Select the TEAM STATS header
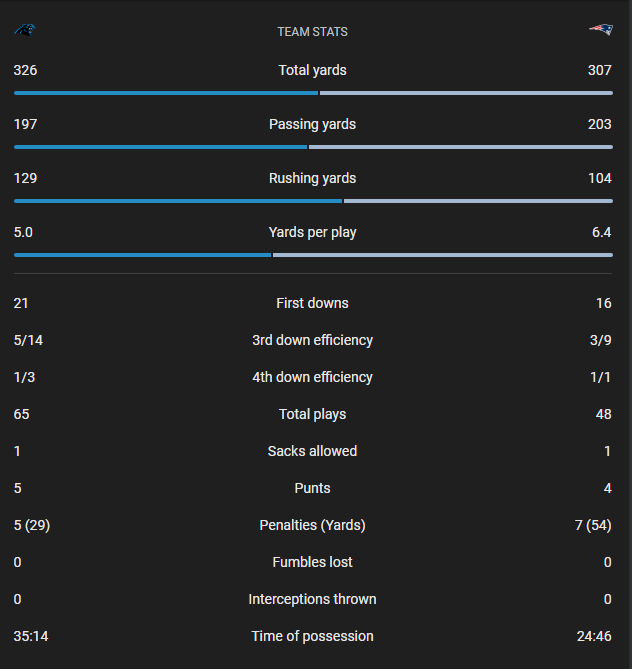This screenshot has width=632, height=669. point(313,32)
